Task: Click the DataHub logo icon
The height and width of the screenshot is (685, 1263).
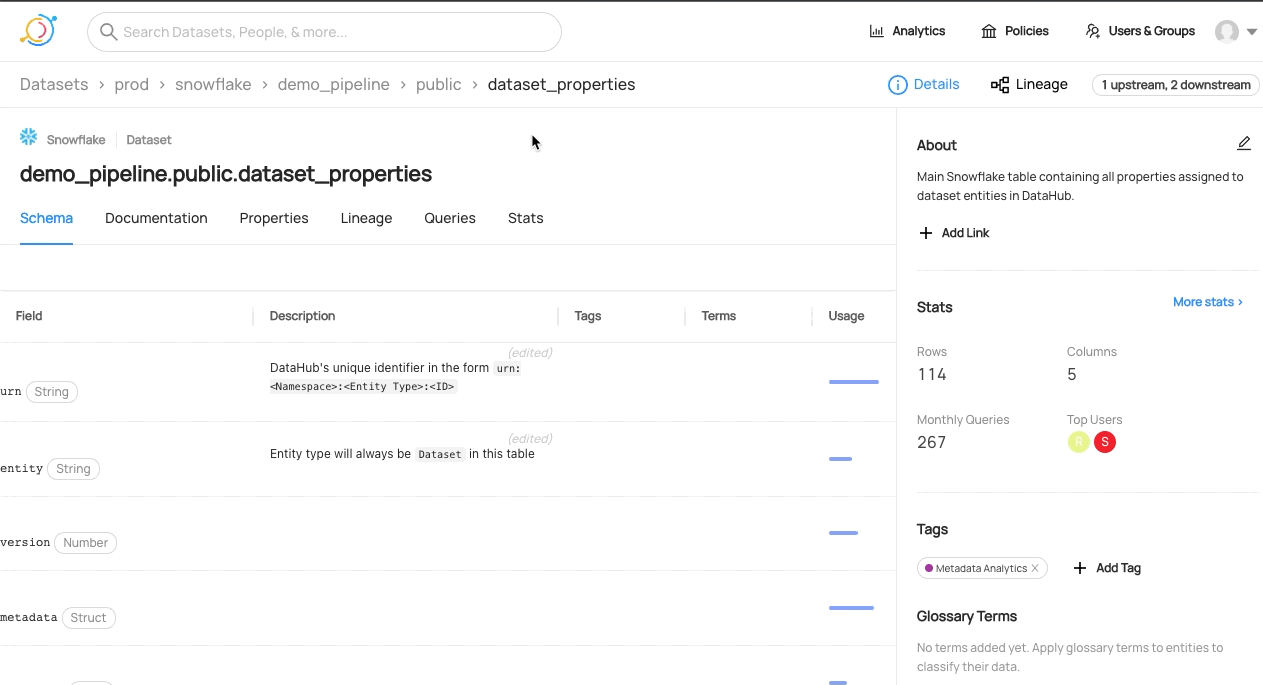Action: coord(38,31)
